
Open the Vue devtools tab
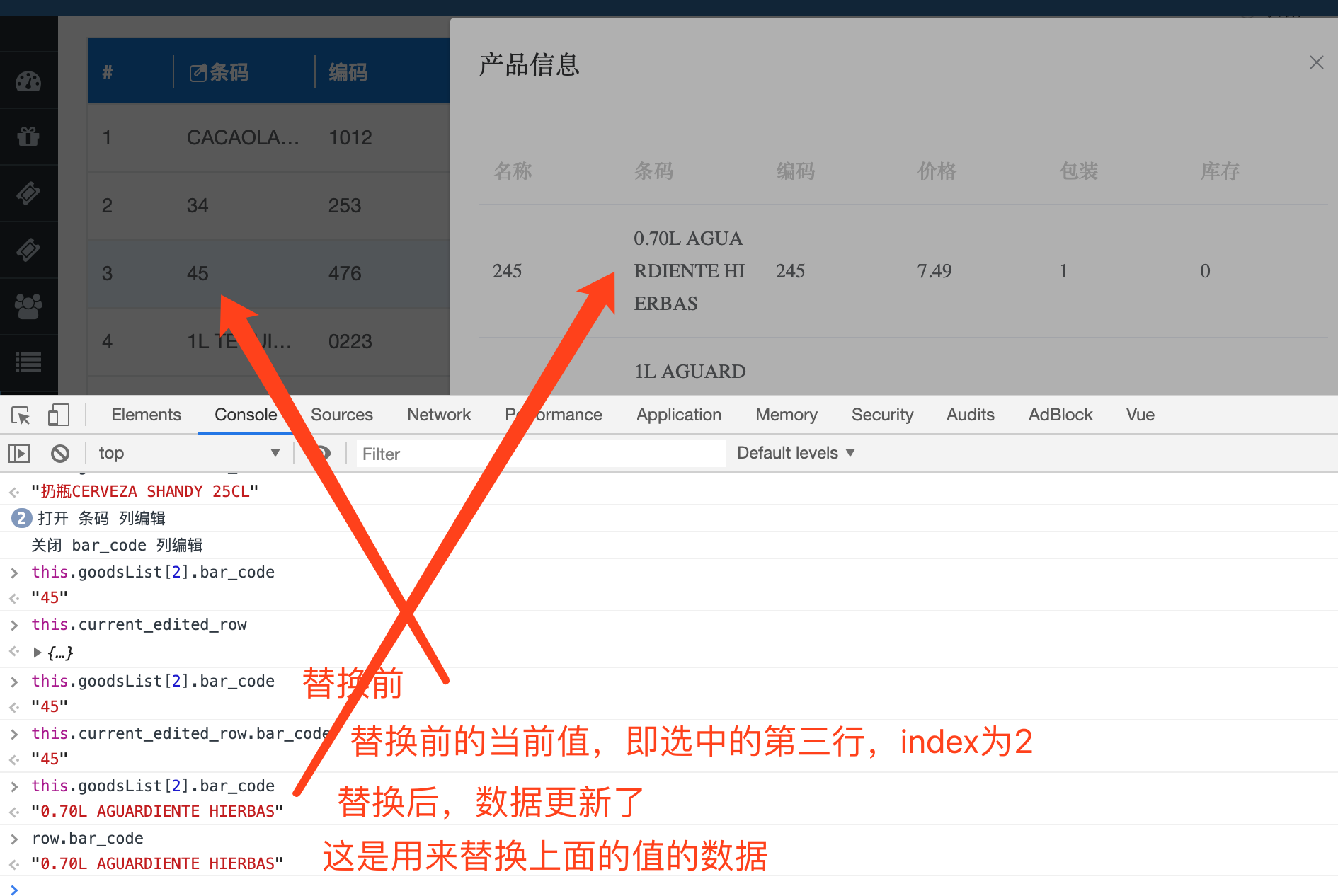pyautogui.click(x=1139, y=415)
